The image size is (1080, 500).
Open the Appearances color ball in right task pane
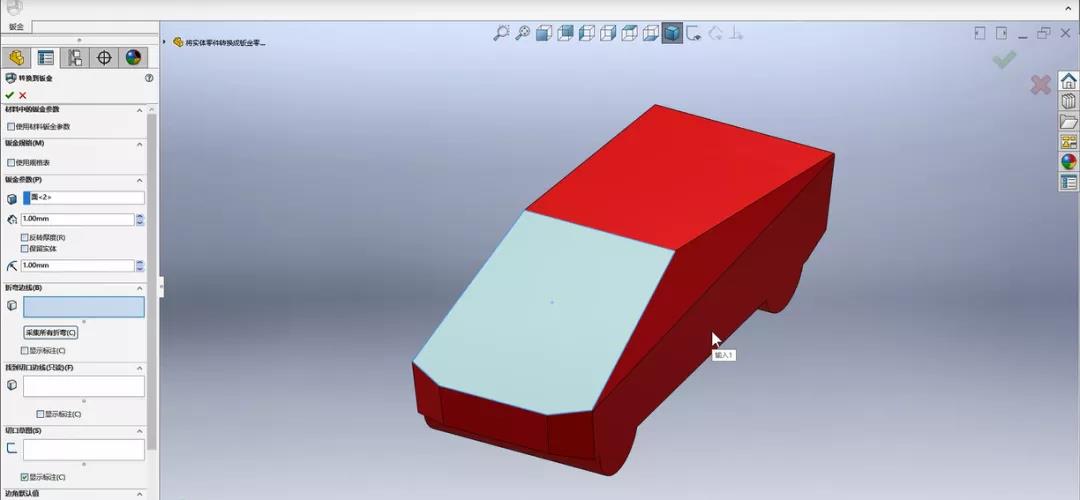pos(1068,161)
